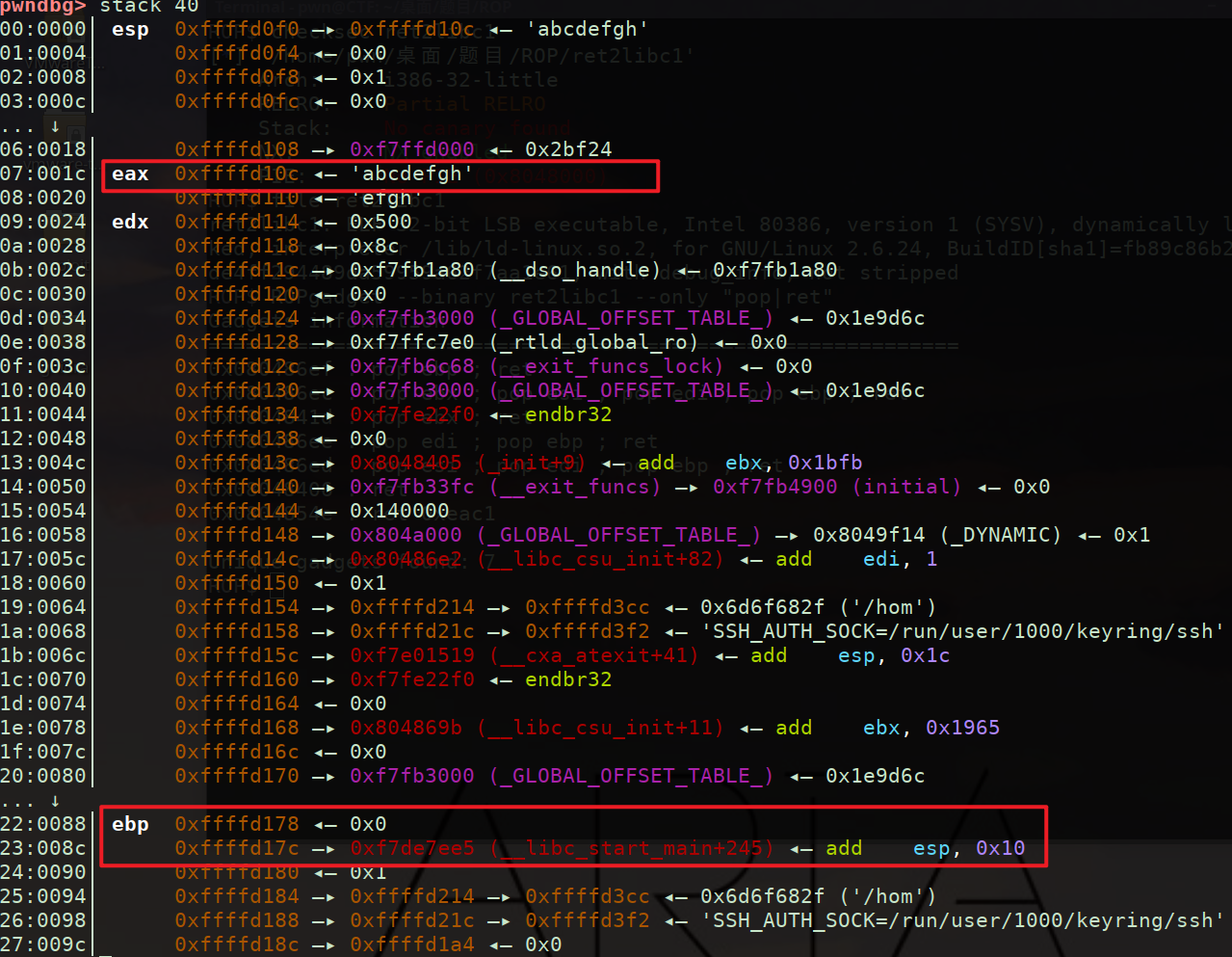Click the operand 0x1c

click(925, 656)
